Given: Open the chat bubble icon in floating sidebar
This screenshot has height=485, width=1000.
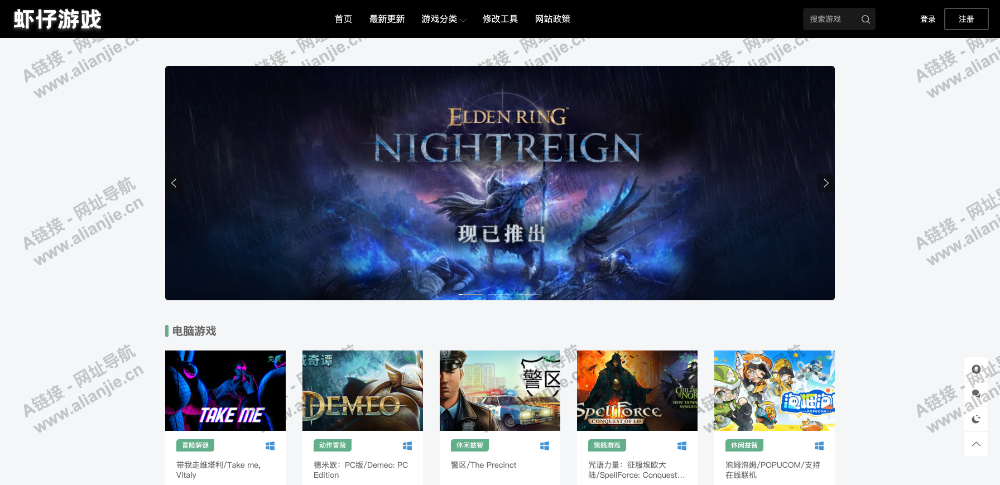Looking at the screenshot, I should [976, 393].
